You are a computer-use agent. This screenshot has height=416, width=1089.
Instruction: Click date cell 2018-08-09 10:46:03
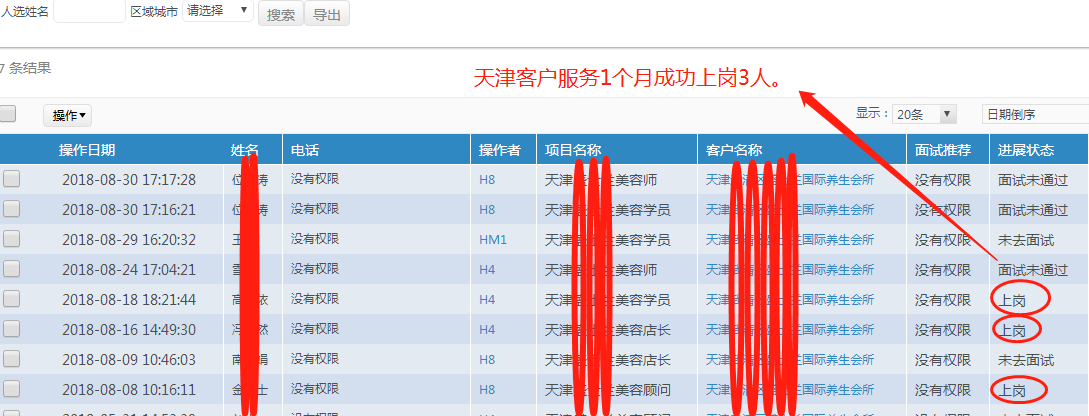click(129, 360)
